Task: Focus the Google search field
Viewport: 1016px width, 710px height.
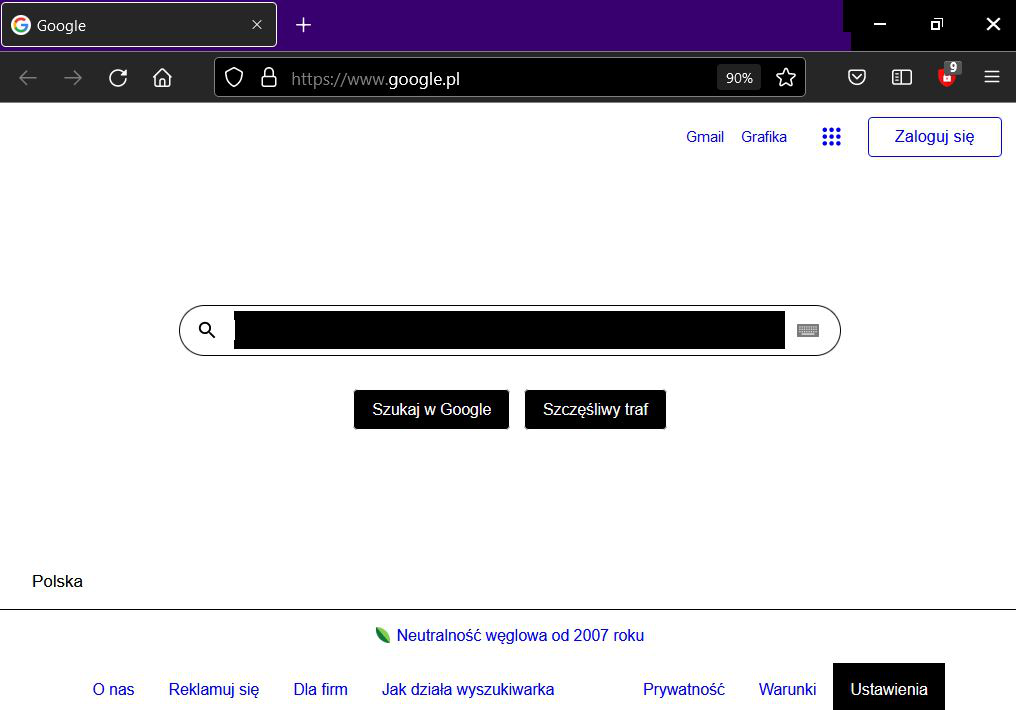Action: (509, 330)
